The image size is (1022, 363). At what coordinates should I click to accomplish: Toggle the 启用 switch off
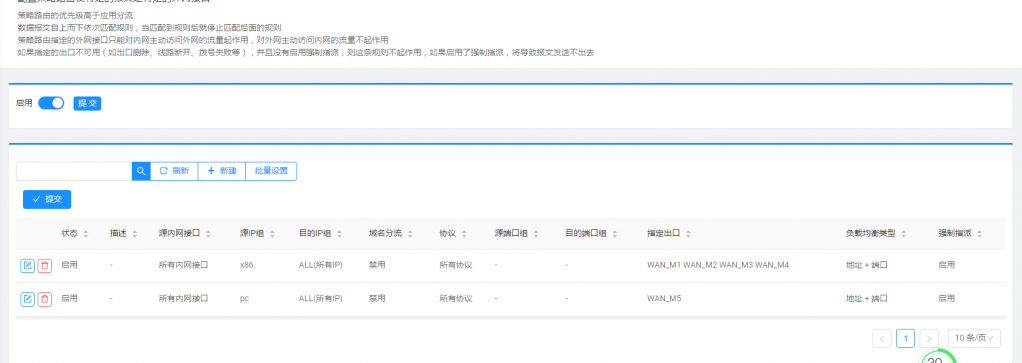coord(51,103)
